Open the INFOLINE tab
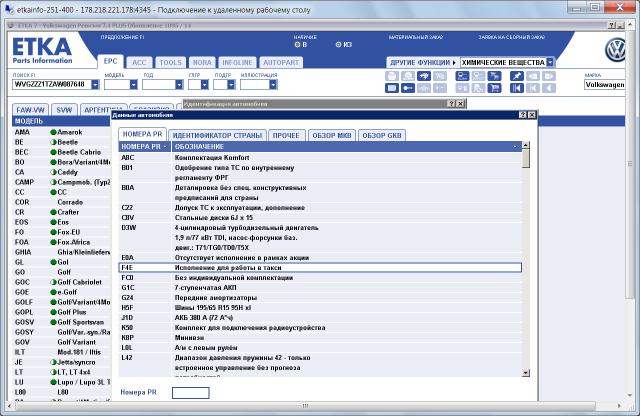This screenshot has width=640, height=416. pyautogui.click(x=237, y=62)
